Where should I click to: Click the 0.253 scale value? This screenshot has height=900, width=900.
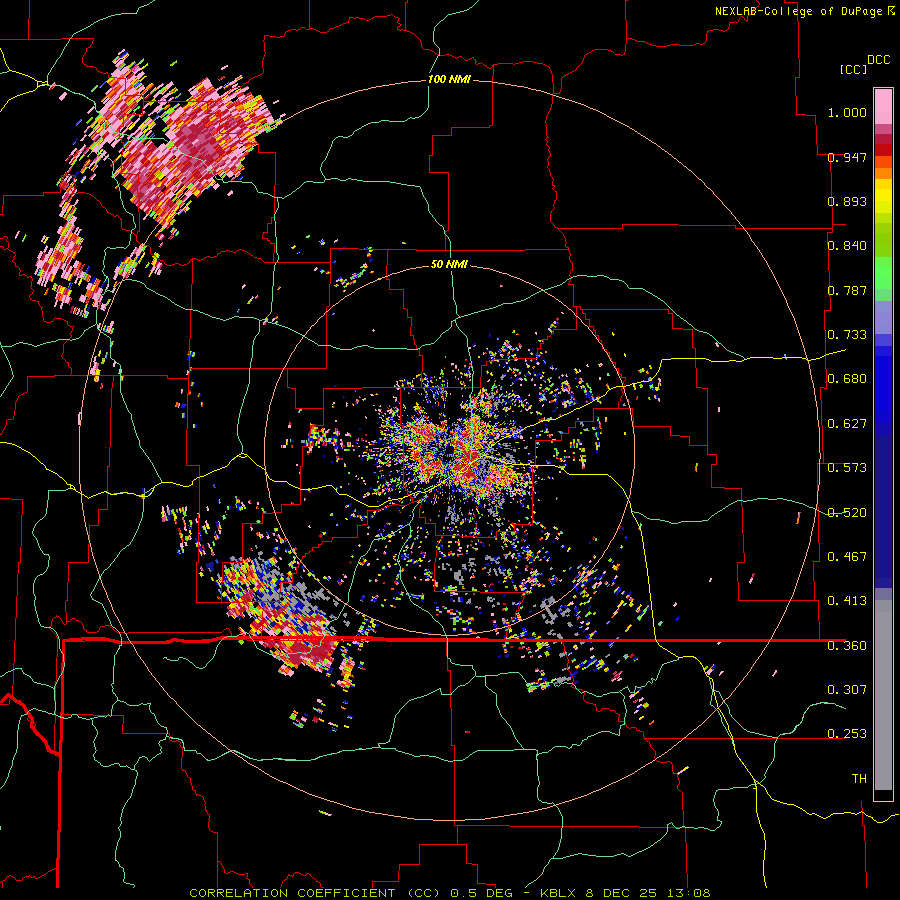(x=847, y=734)
